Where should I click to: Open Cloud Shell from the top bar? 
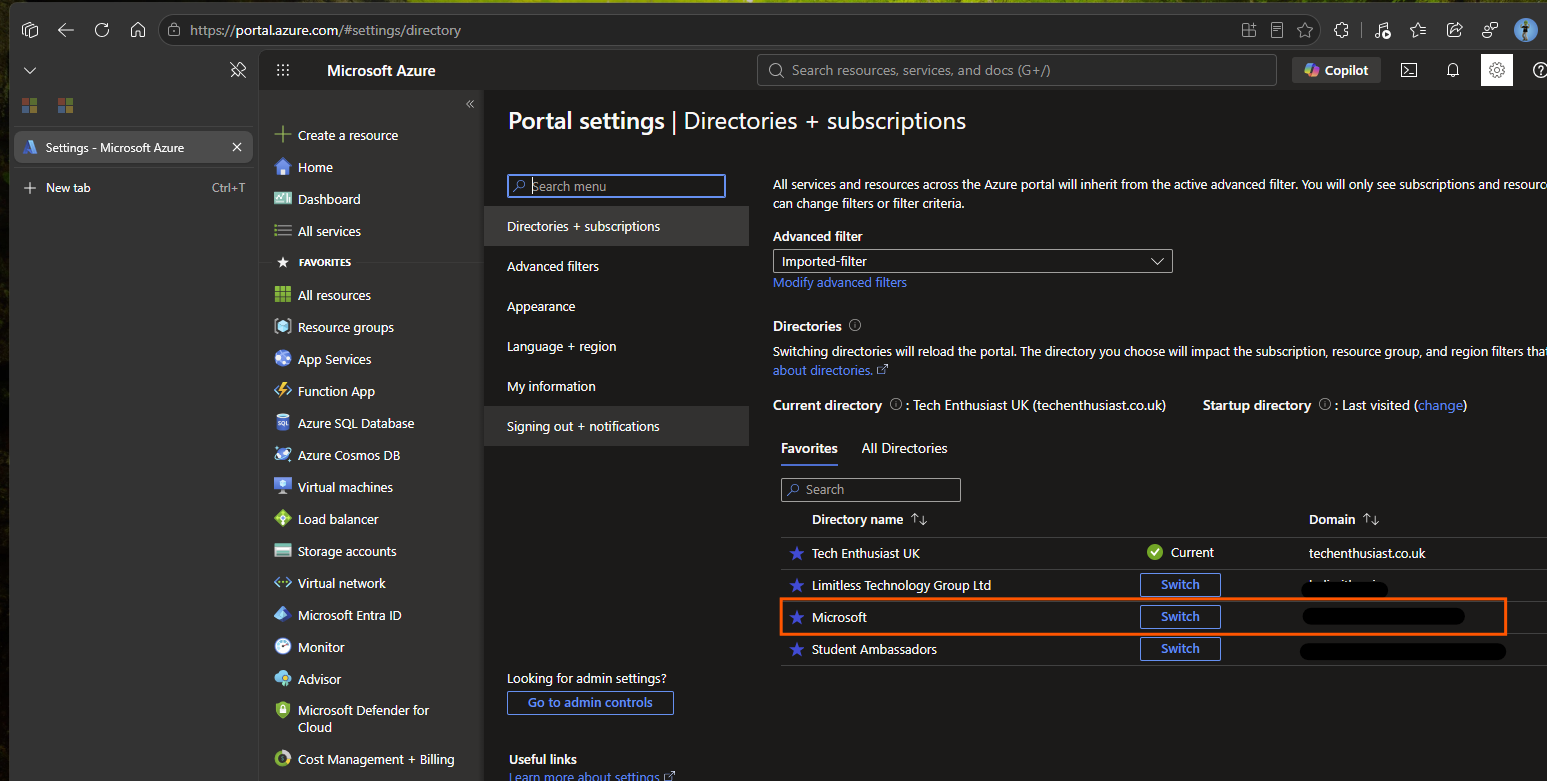(1408, 70)
